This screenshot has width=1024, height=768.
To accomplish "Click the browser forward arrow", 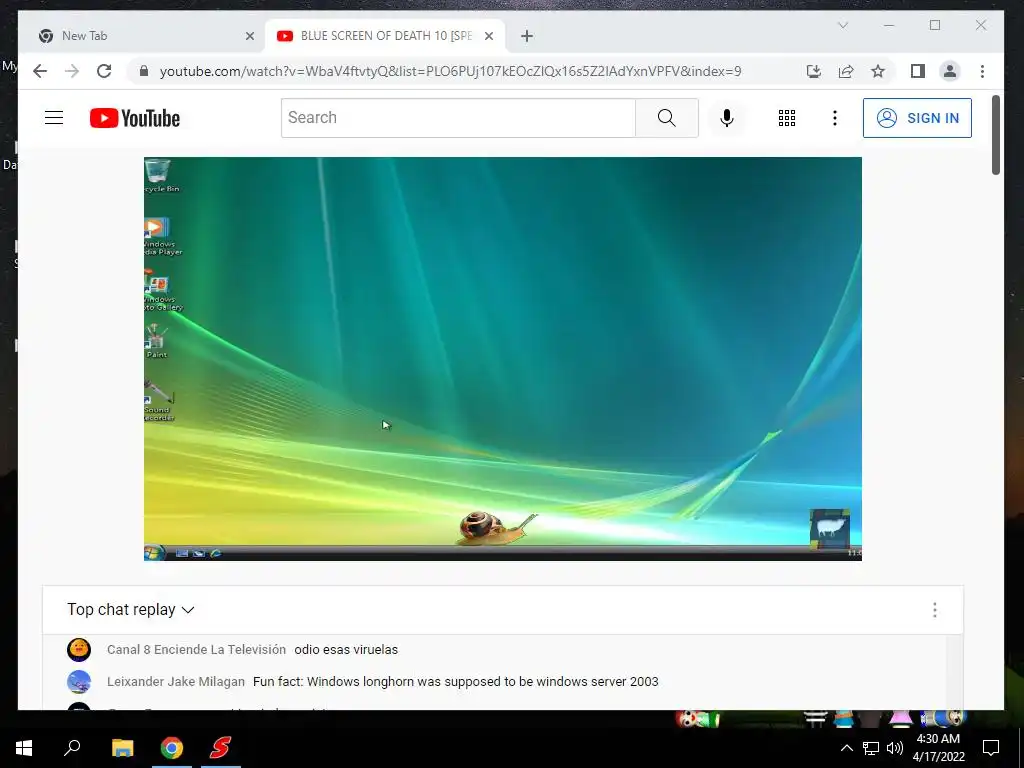I will tap(72, 71).
